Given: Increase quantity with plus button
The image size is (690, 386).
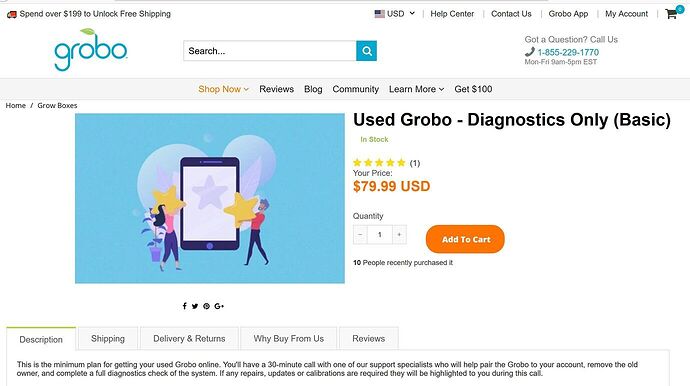Looking at the screenshot, I should 399,235.
